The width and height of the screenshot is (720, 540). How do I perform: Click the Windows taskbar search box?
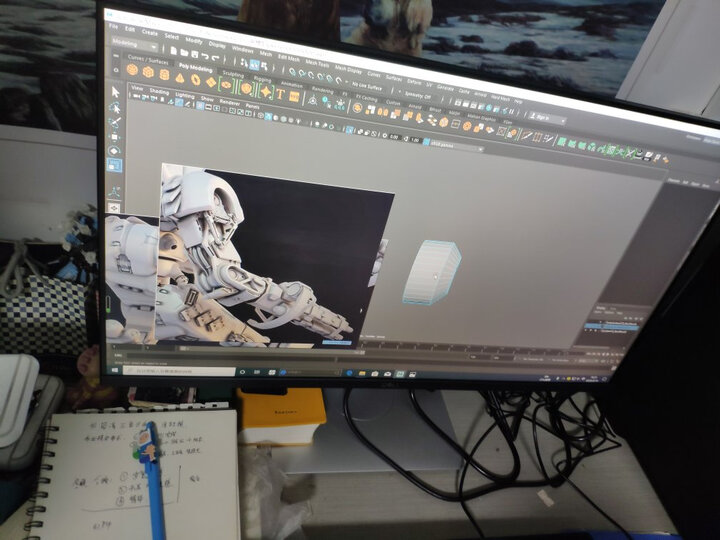point(179,371)
